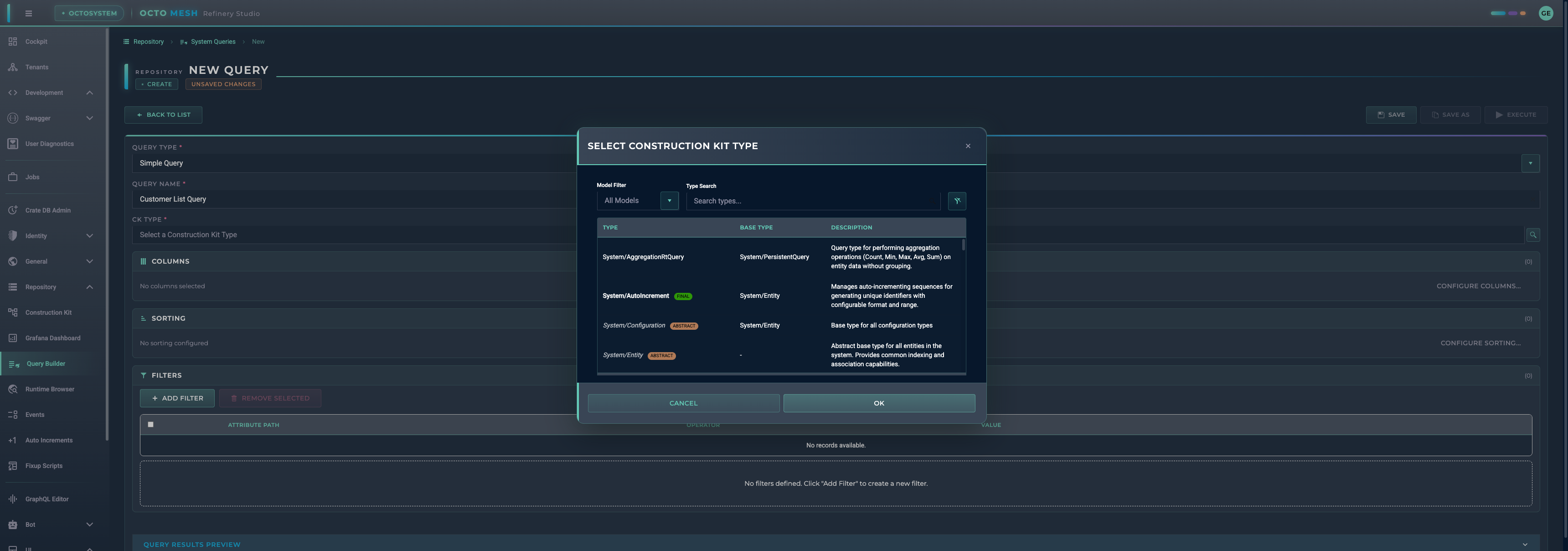This screenshot has height=551, width=1568.
Task: Open the Cockpit sidebar icon
Action: [x=13, y=42]
